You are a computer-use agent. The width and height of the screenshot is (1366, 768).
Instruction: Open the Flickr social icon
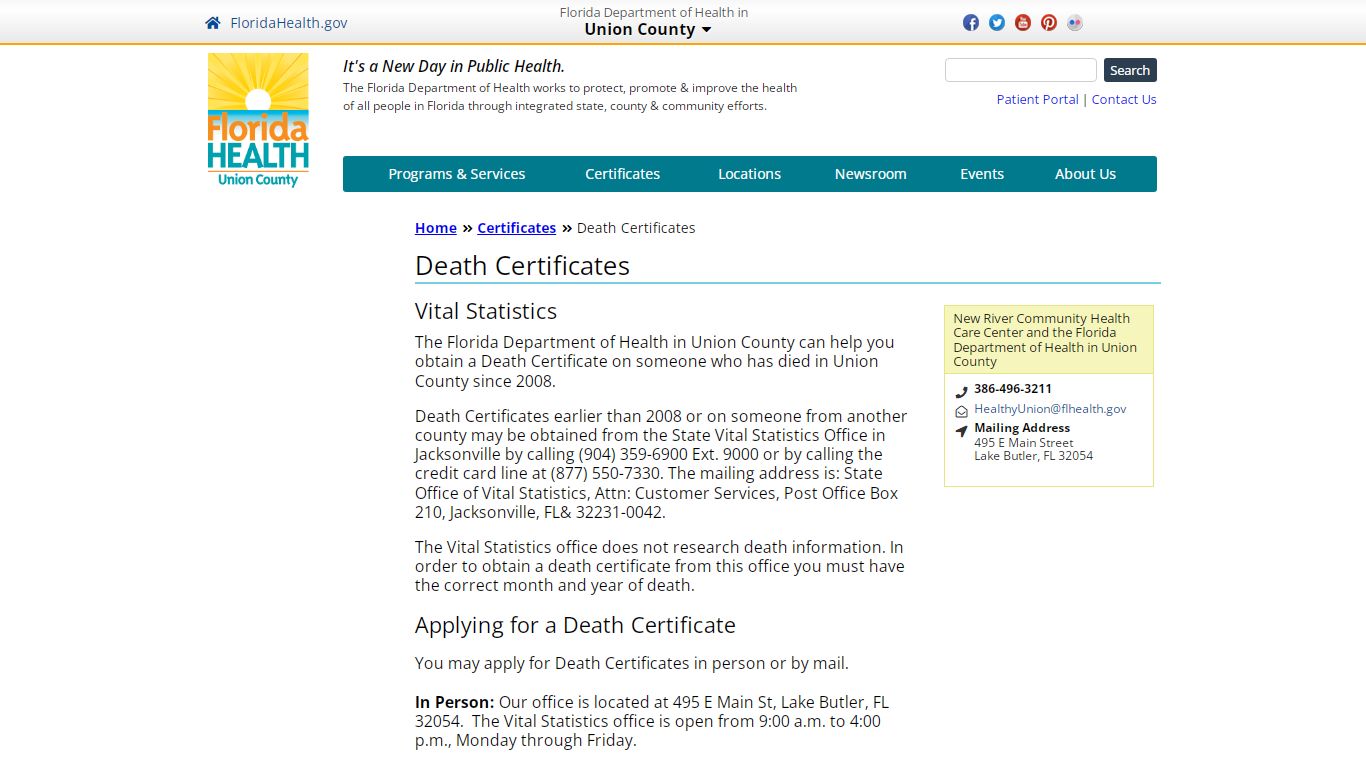click(x=1075, y=23)
